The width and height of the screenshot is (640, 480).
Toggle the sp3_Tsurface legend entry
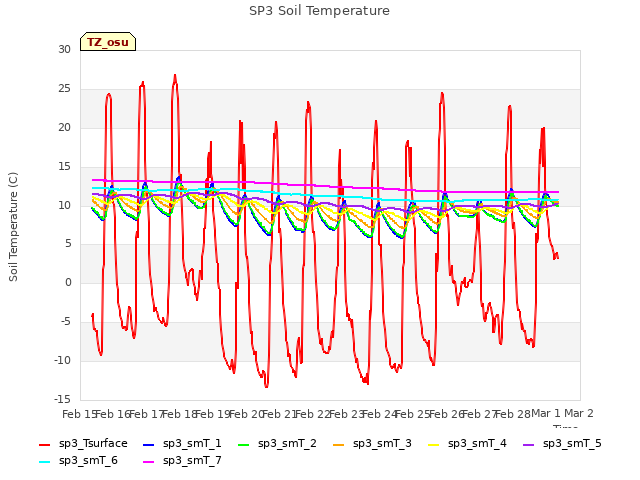coord(83,444)
